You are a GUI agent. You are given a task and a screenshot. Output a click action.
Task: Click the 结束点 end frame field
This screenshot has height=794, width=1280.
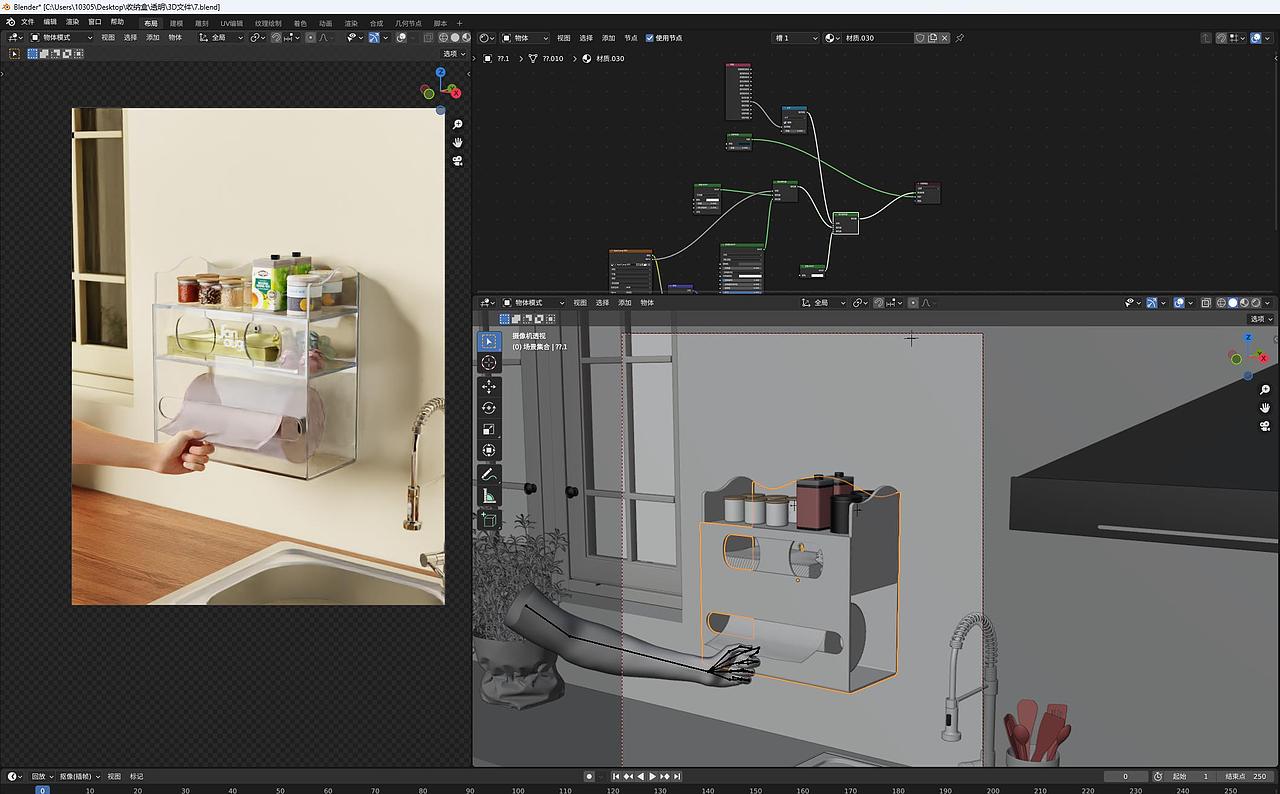[x=1246, y=776]
